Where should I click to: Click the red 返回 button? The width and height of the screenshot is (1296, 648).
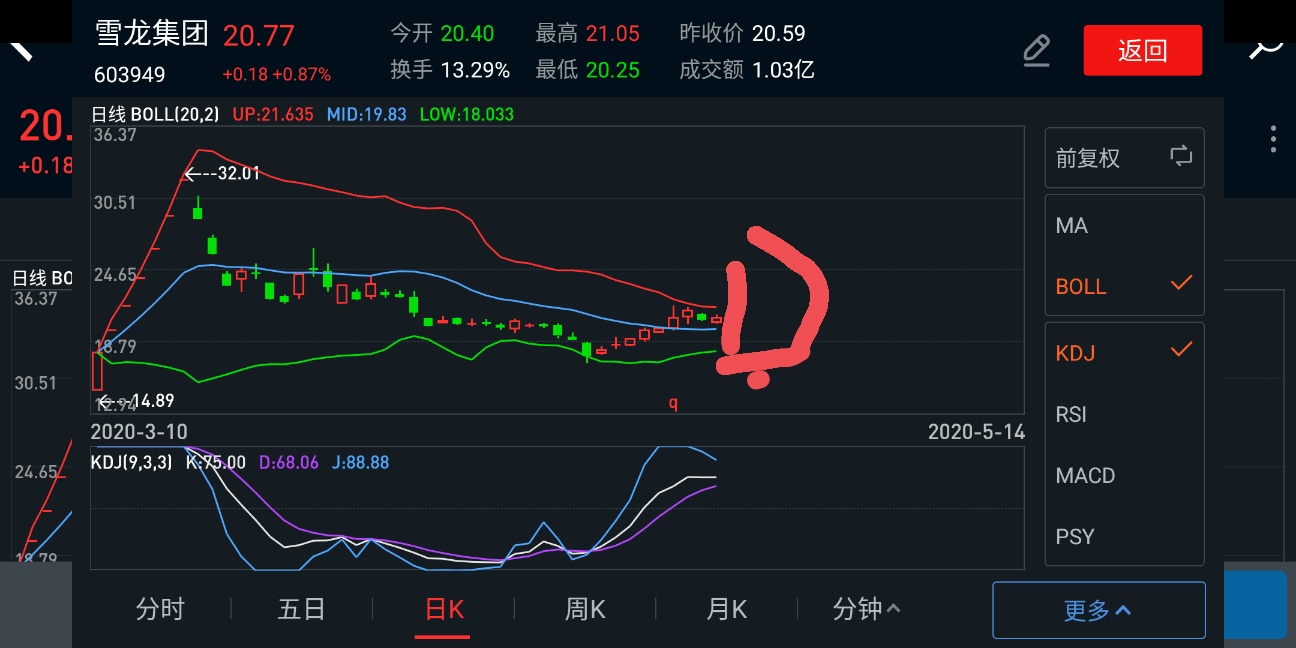pyautogui.click(x=1143, y=50)
